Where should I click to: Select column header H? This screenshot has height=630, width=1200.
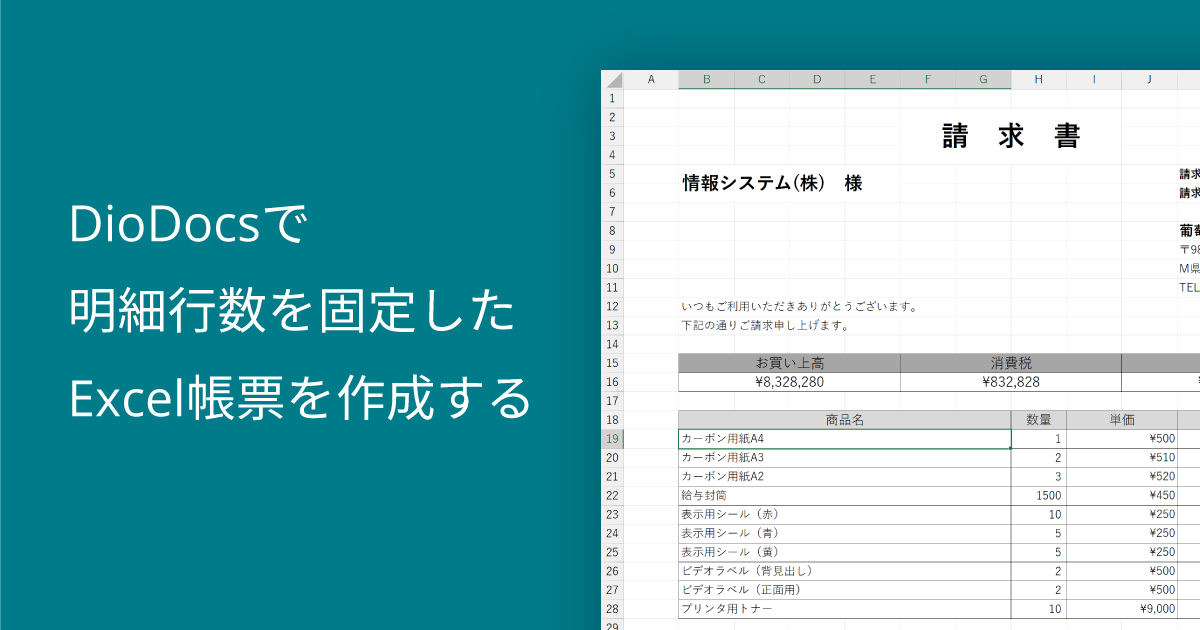coord(1038,78)
